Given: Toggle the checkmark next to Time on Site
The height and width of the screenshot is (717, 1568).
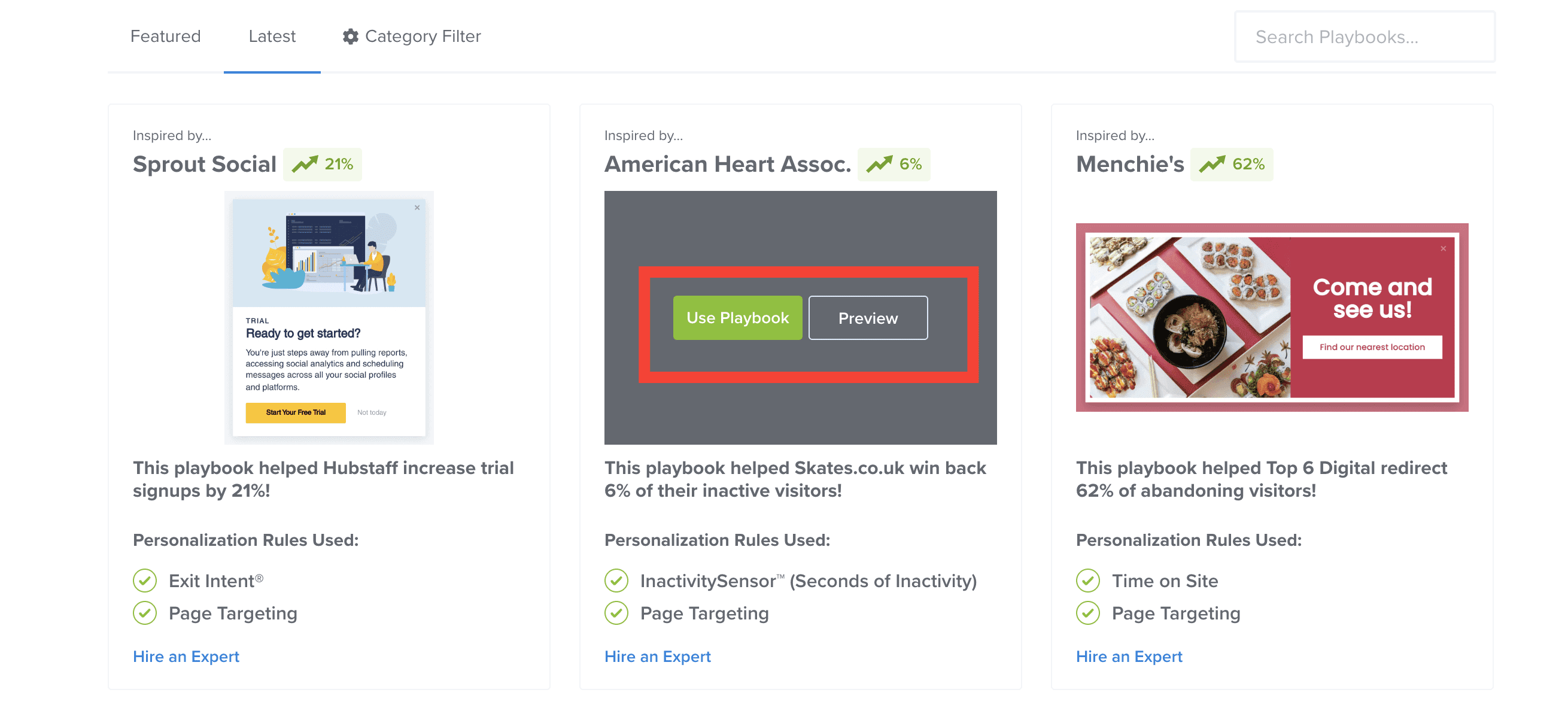Looking at the screenshot, I should pos(1088,581).
